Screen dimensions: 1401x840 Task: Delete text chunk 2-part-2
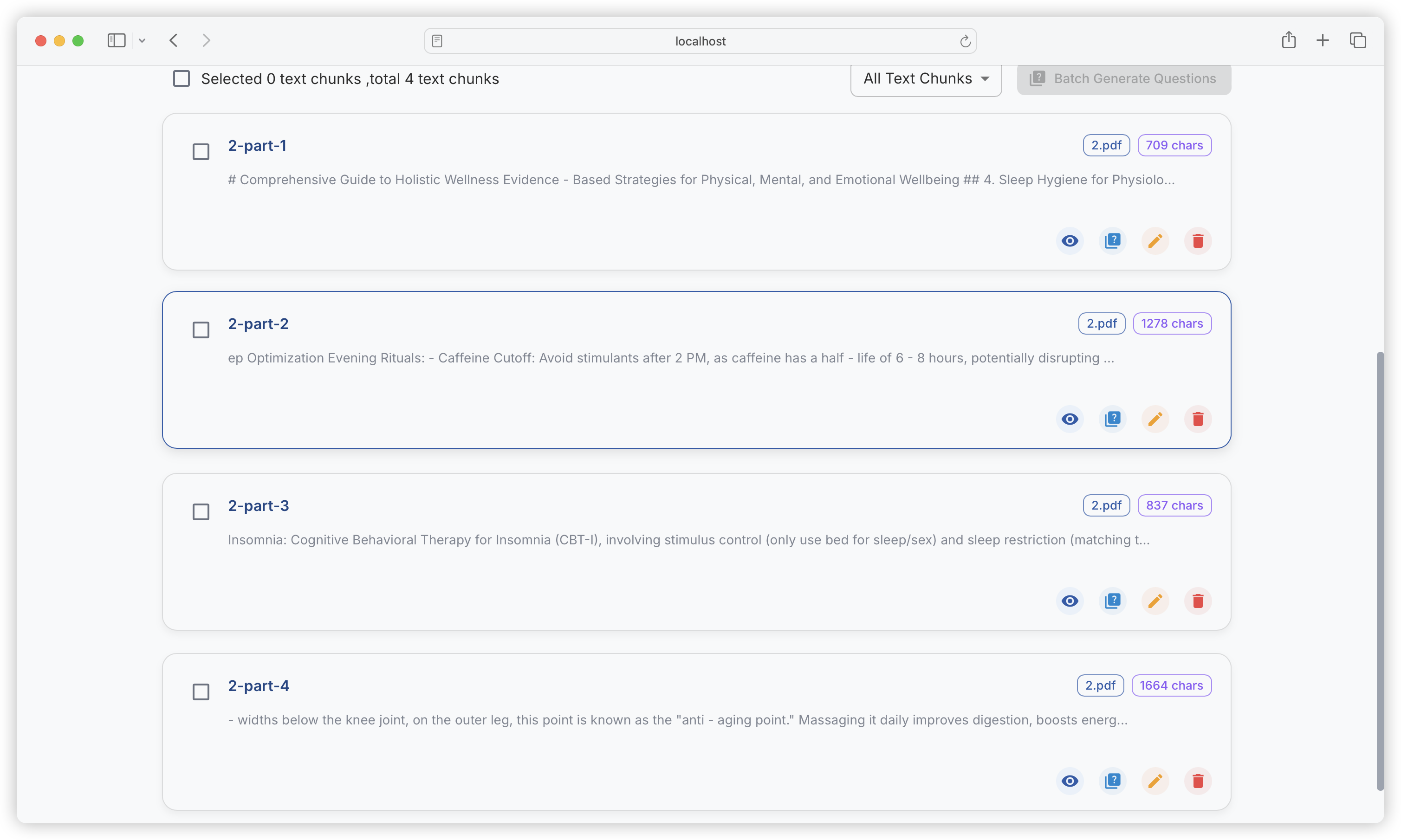(x=1197, y=420)
